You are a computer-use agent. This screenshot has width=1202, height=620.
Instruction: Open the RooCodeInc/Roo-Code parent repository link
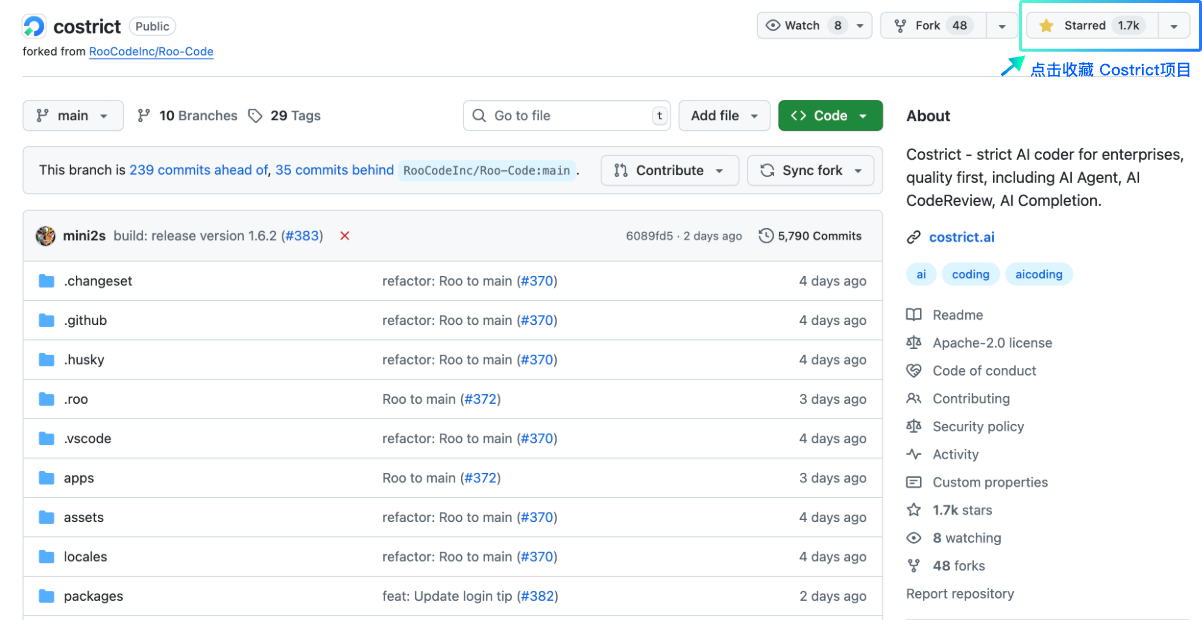click(151, 51)
